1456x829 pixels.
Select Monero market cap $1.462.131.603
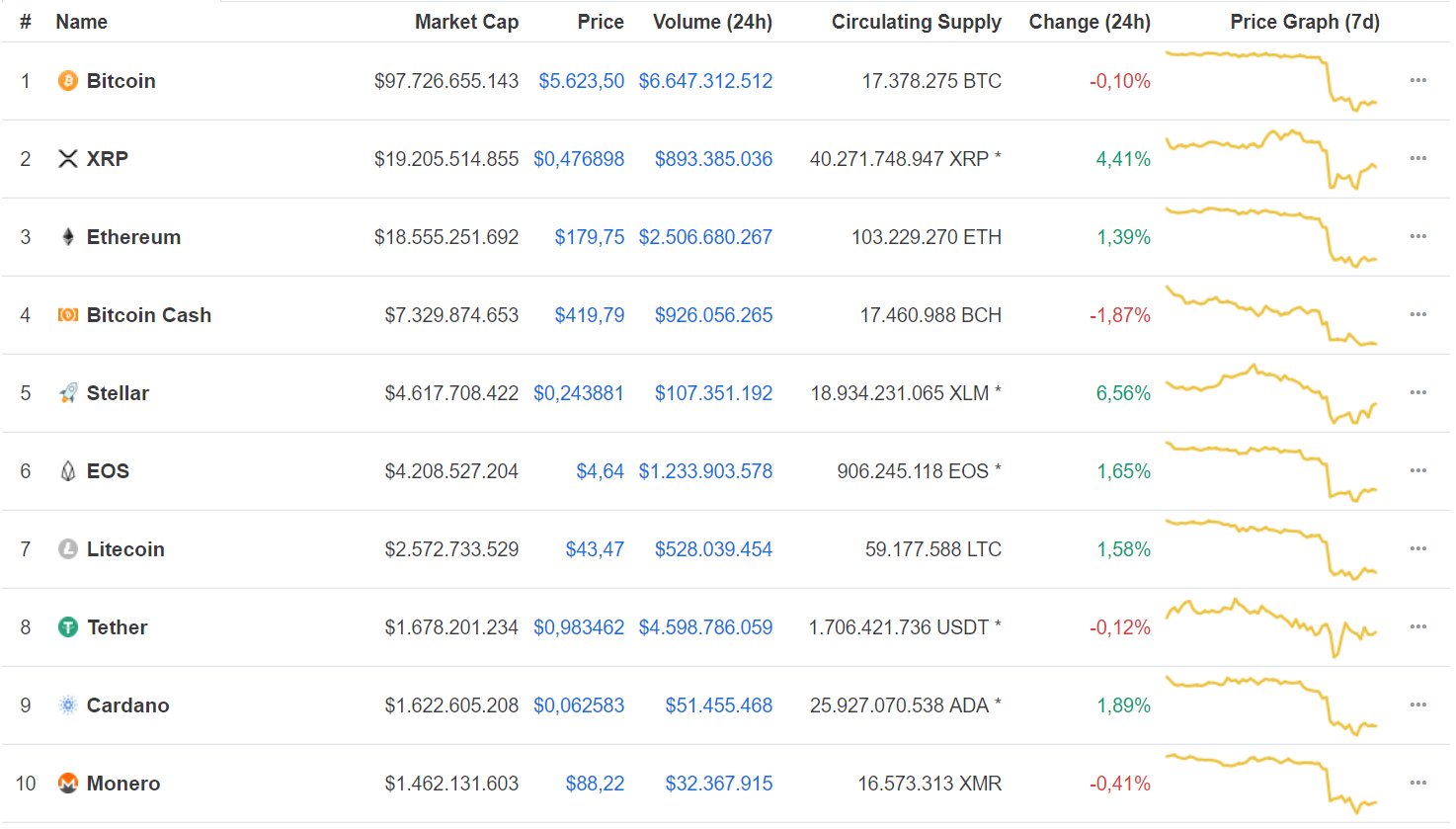(451, 784)
